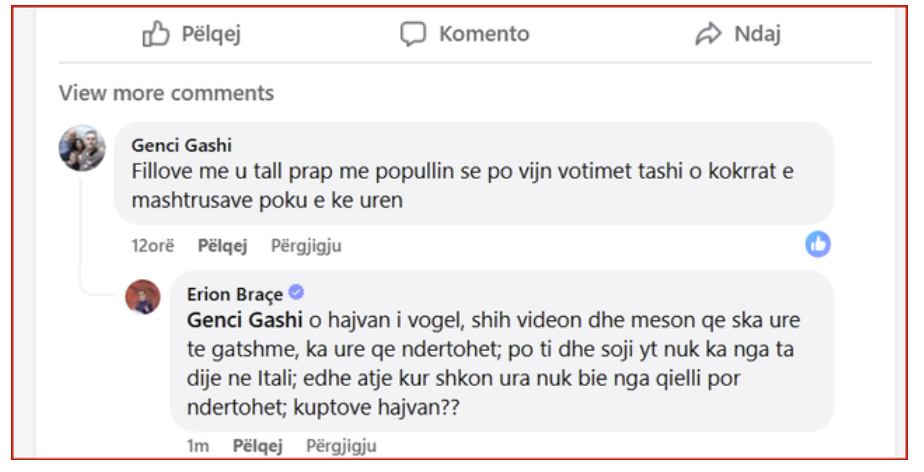
Task: Click the bold Genci Gashi mention in the reply
Action: pyautogui.click(x=245, y=320)
